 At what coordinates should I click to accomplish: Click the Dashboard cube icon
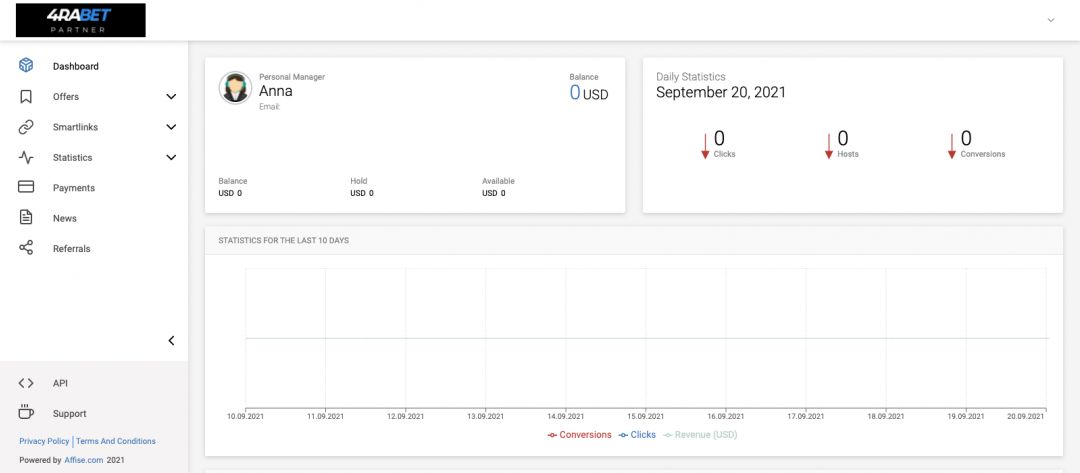pos(26,66)
